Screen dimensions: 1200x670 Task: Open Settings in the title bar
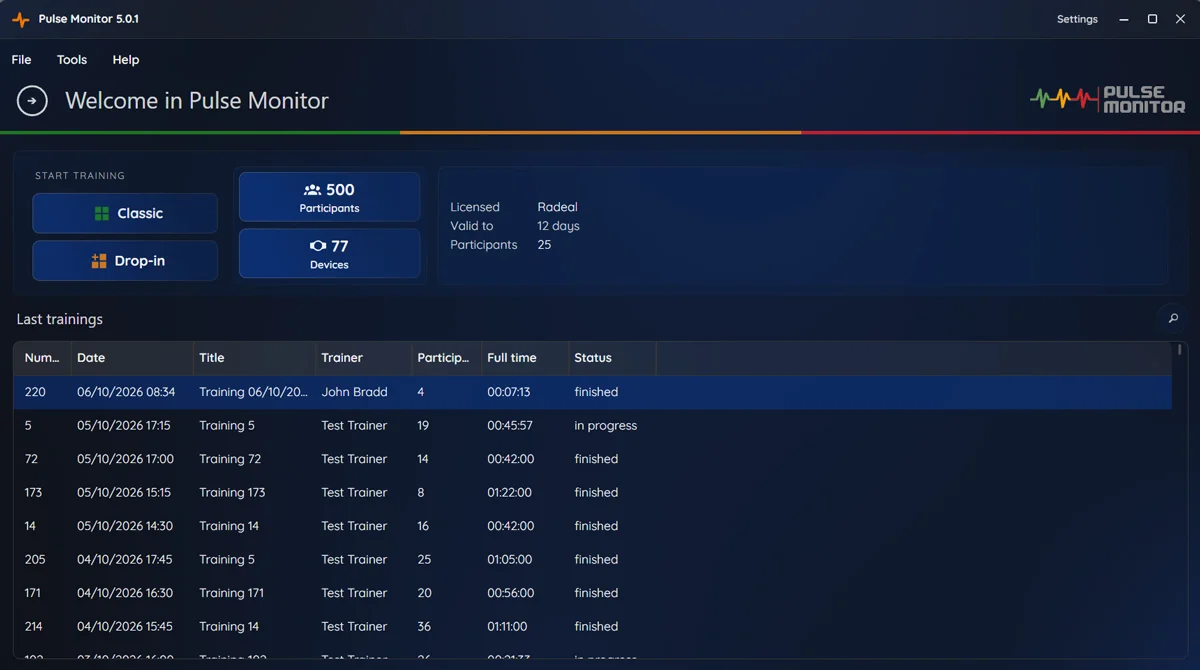1077,19
